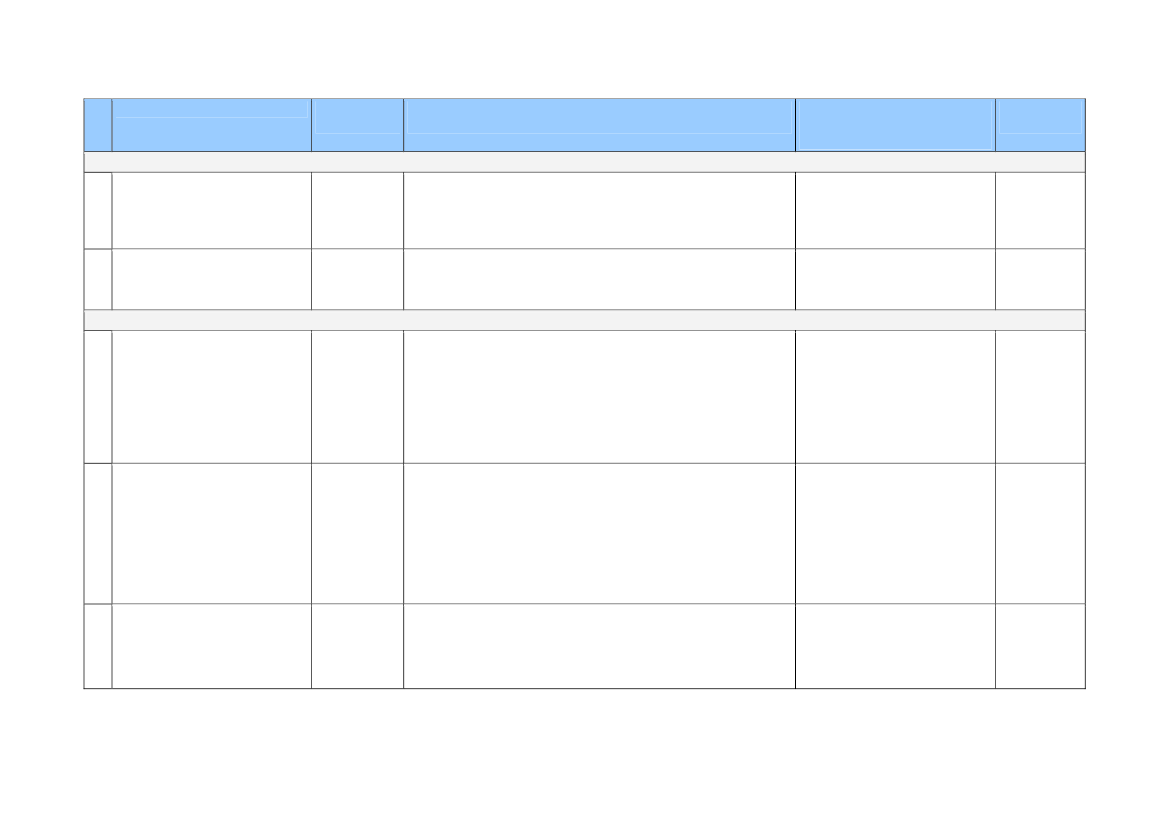This screenshot has height=826, width=1169.
Task: Click last column cell in bottom row
Action: [x=1040, y=646]
